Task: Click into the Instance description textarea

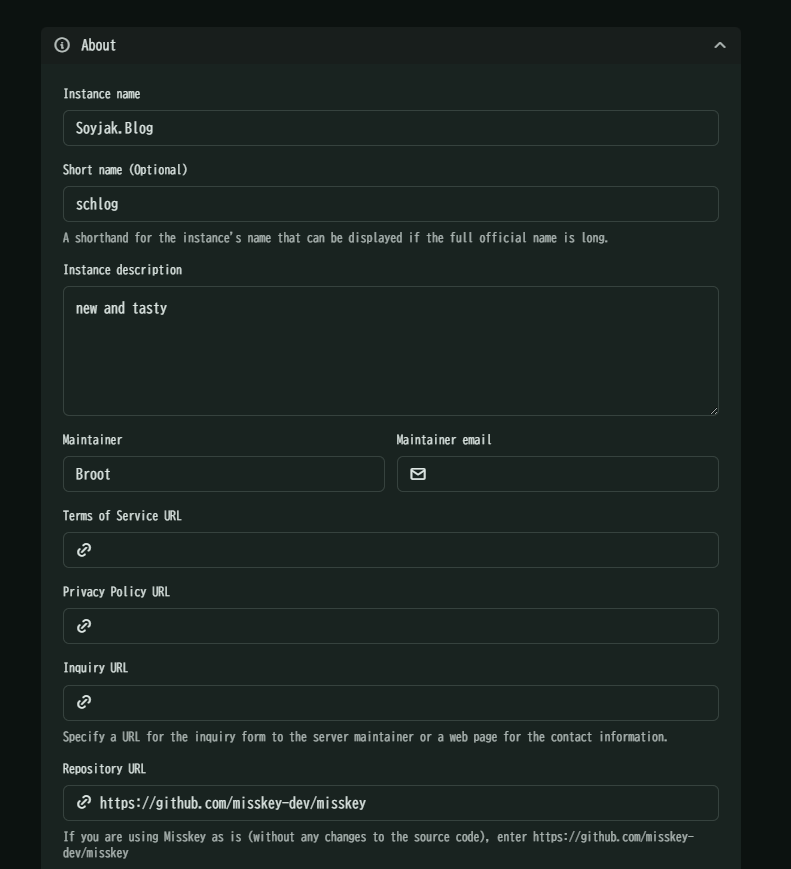Action: coord(391,351)
